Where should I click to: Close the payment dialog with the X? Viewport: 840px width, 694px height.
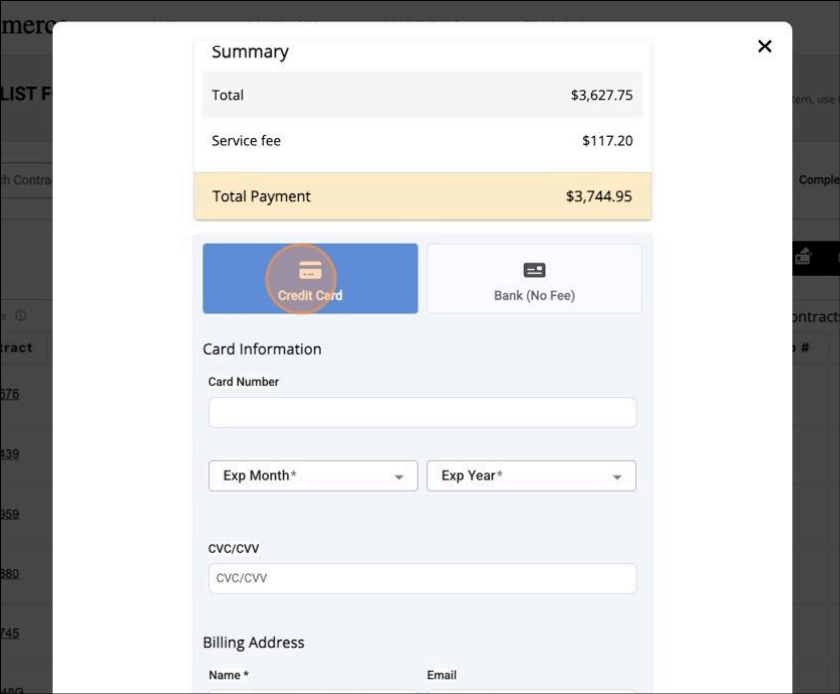click(765, 46)
